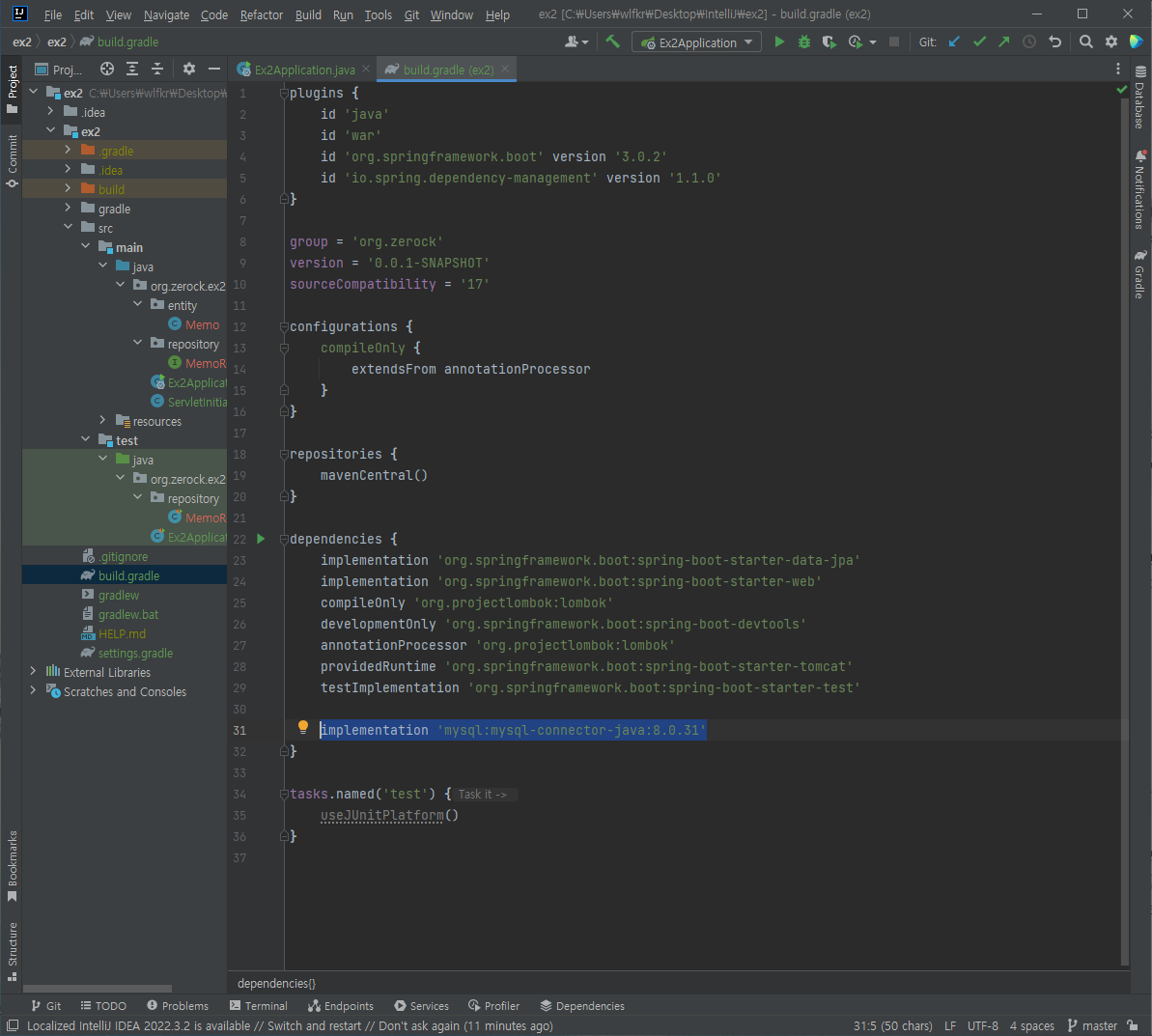Hide the Project panel with minus icon
Viewport: 1152px width, 1036px height.
[213, 70]
